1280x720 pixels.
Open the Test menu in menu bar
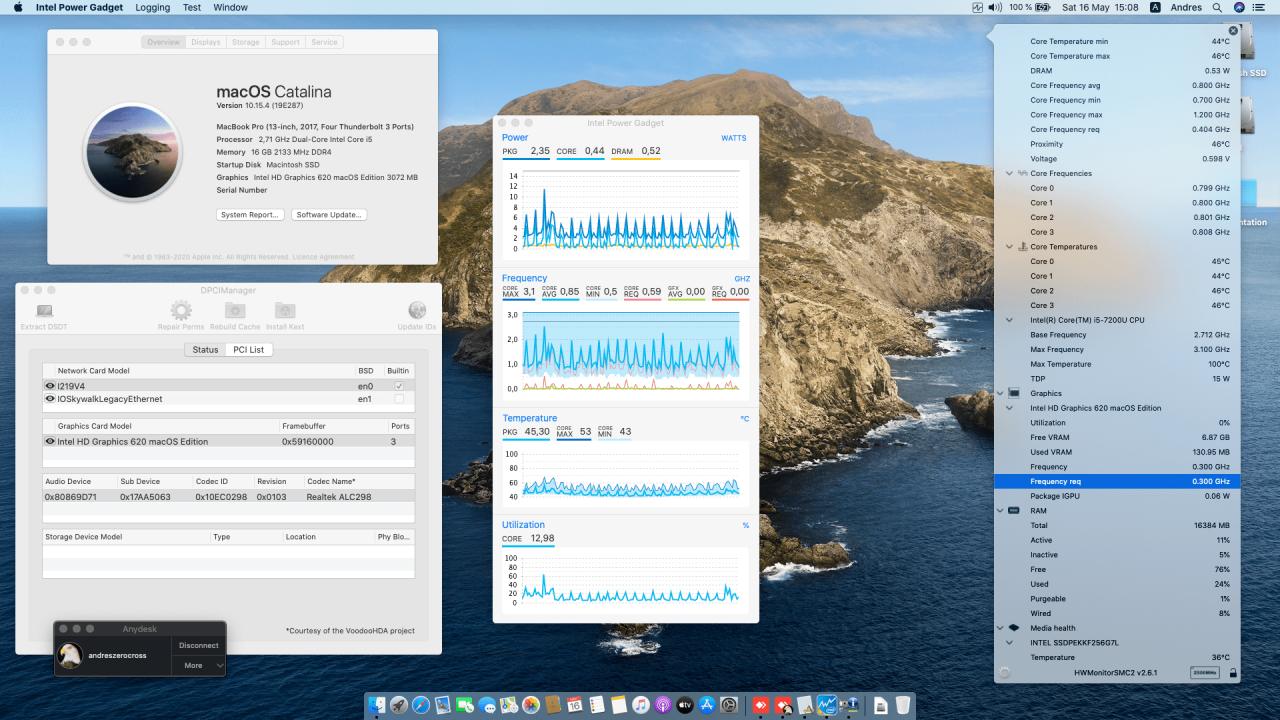(x=192, y=7)
